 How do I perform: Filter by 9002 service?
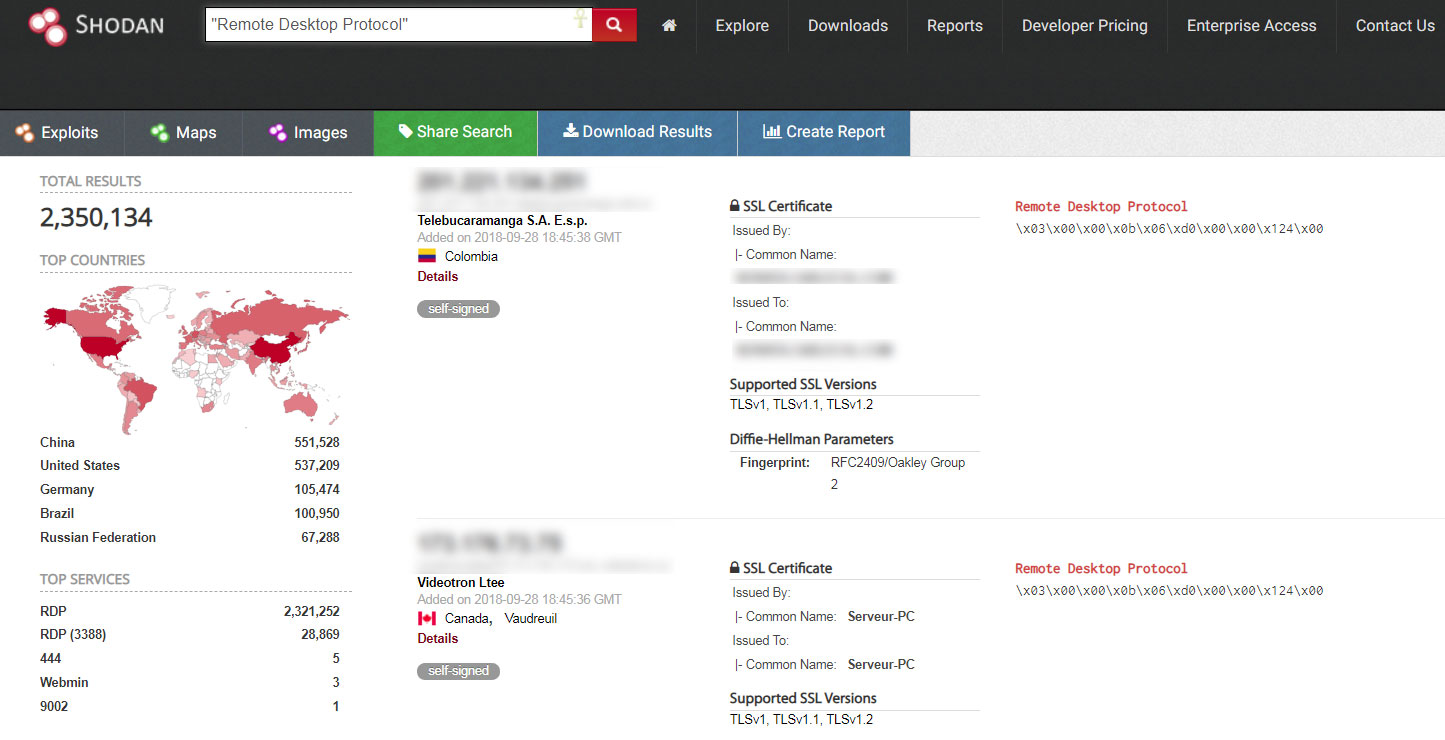[x=54, y=706]
